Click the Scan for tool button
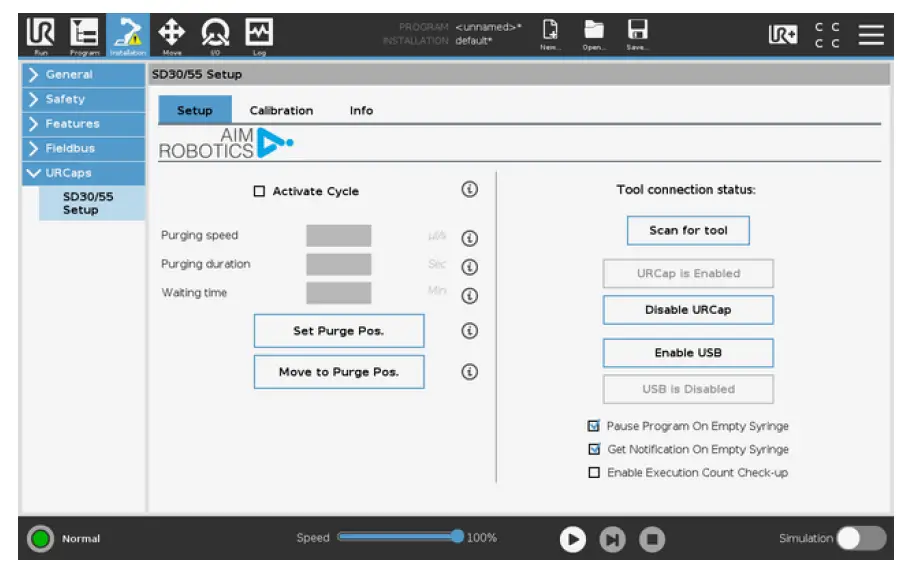Screen dimensions: 910x582 click(688, 231)
